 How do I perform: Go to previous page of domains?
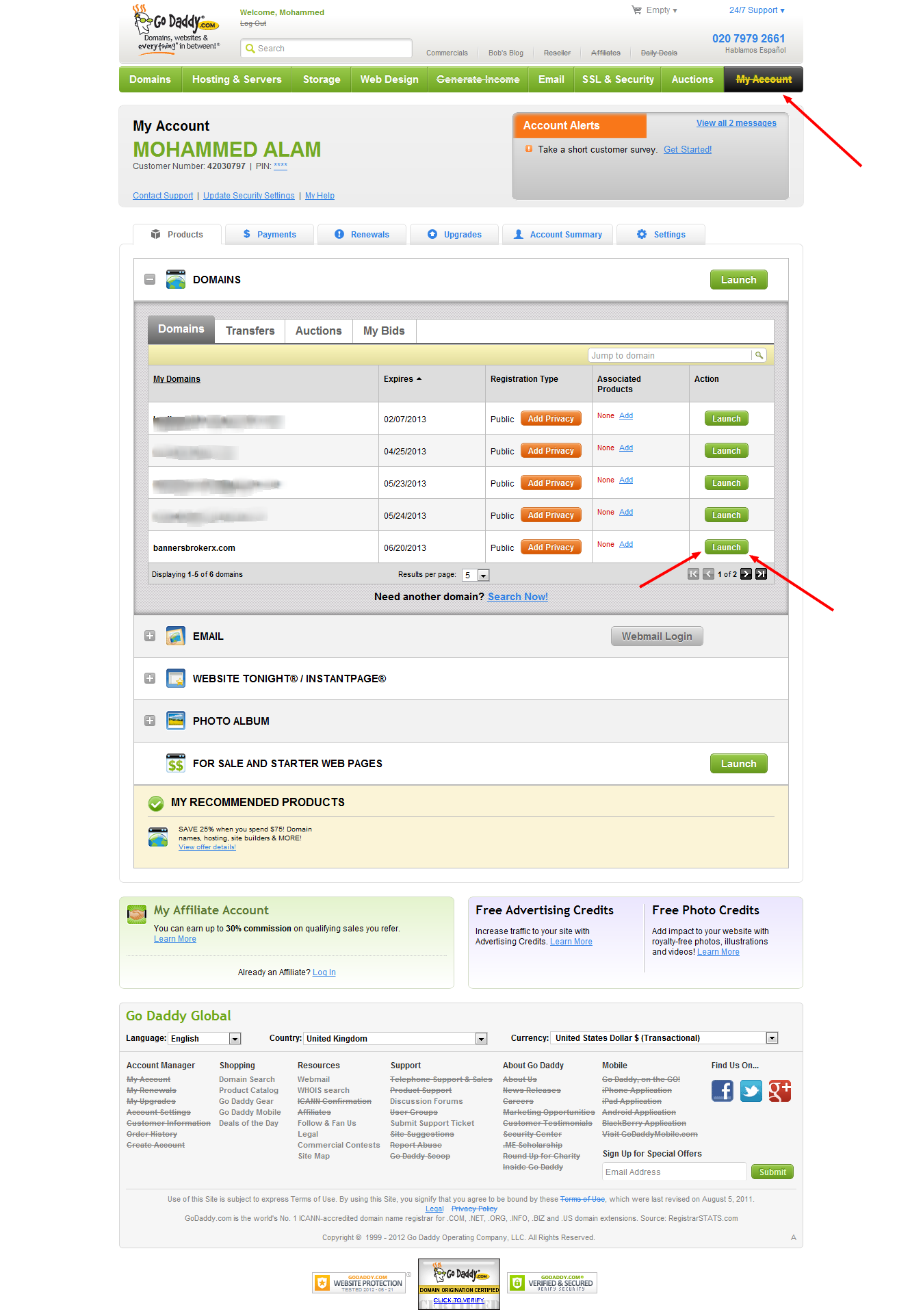pyautogui.click(x=708, y=574)
